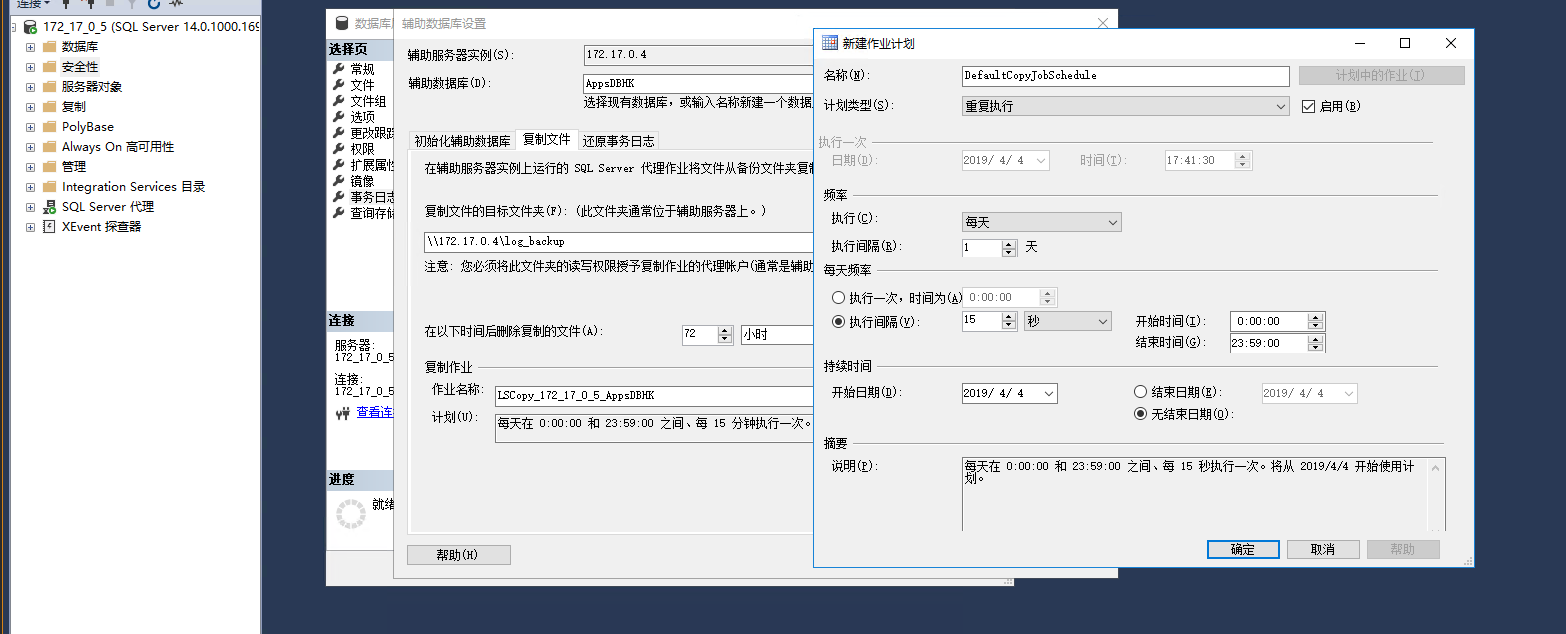
Task: Switch to the 初始化辅助数据库 tab
Action: click(460, 140)
